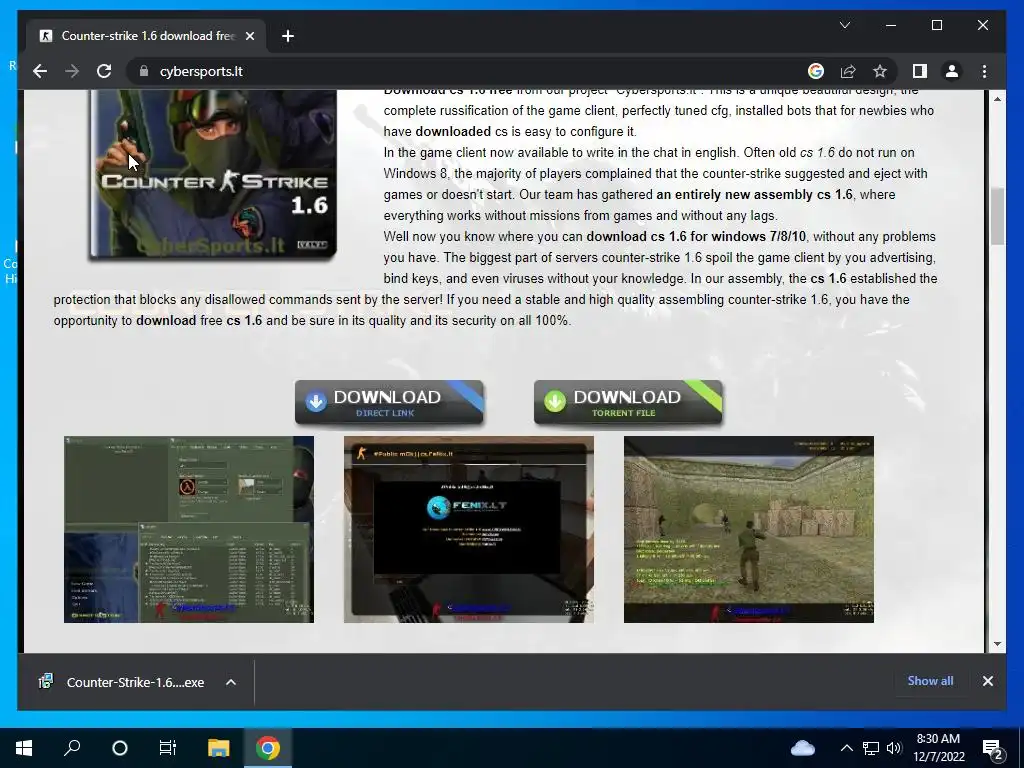1024x768 pixels.
Task: Click the Counter Strike 1.6 cover image
Action: (213, 174)
